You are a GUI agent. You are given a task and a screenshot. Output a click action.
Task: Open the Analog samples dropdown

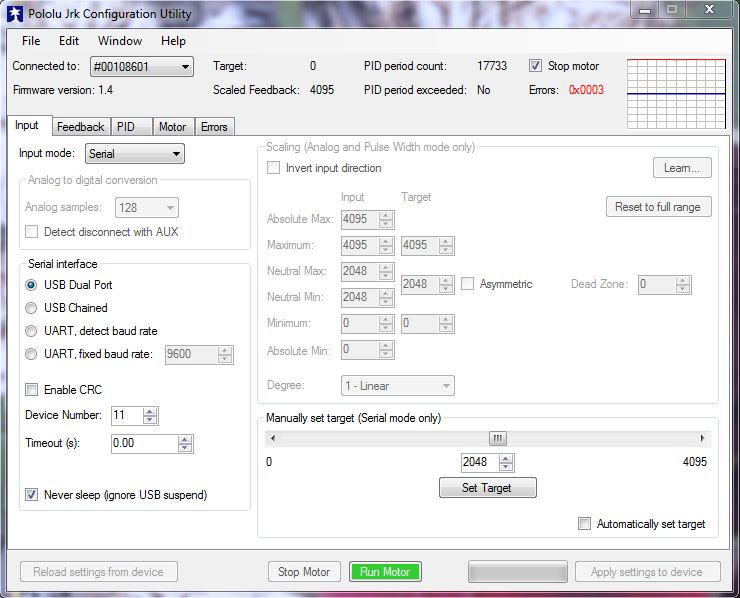click(147, 208)
